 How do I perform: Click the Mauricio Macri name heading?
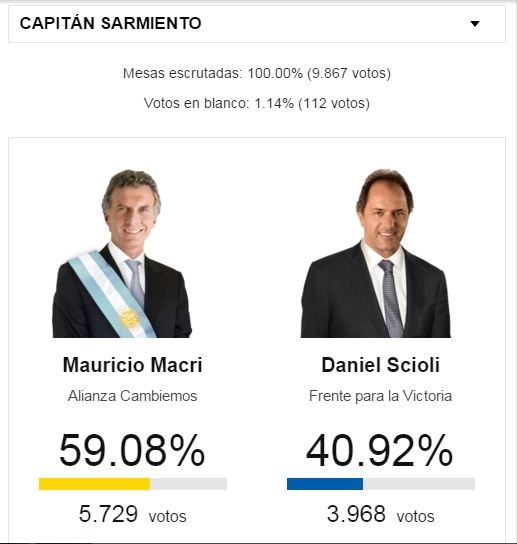[x=133, y=365]
